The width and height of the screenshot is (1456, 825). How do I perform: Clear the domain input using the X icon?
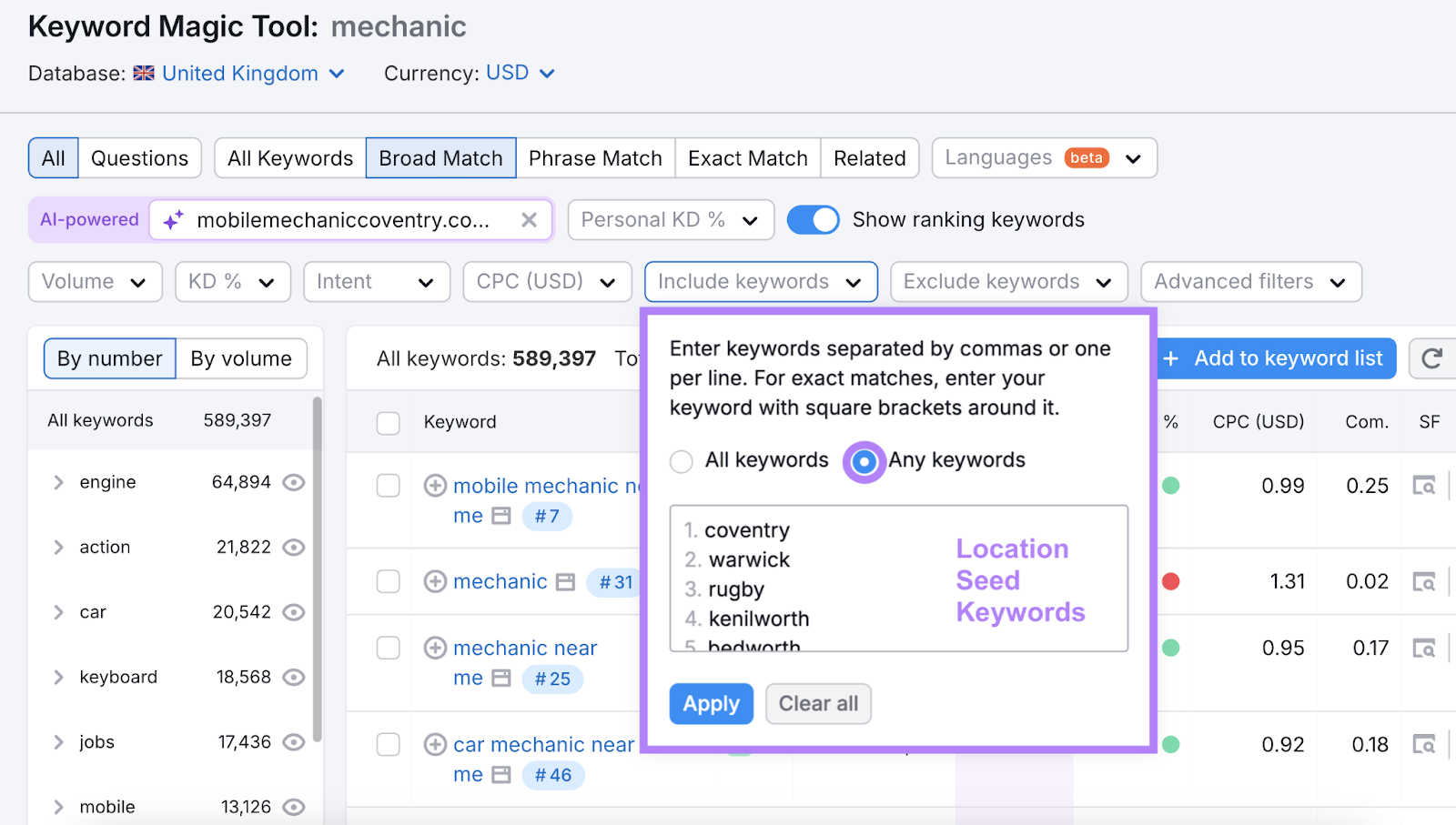click(529, 219)
